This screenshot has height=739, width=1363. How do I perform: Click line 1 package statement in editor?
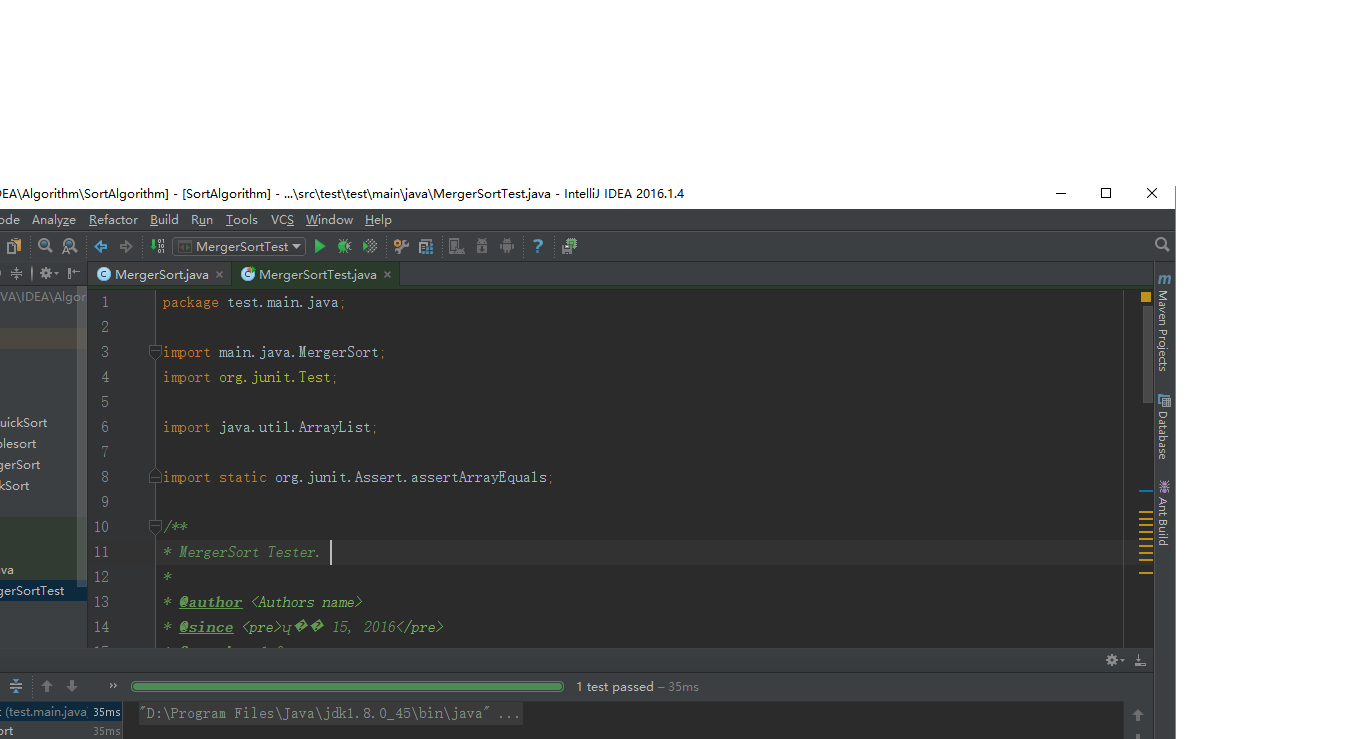254,302
